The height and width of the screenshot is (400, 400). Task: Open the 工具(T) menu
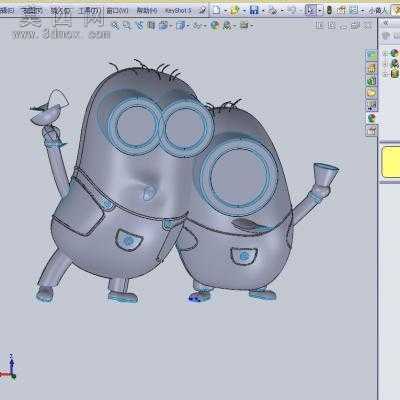tap(89, 11)
